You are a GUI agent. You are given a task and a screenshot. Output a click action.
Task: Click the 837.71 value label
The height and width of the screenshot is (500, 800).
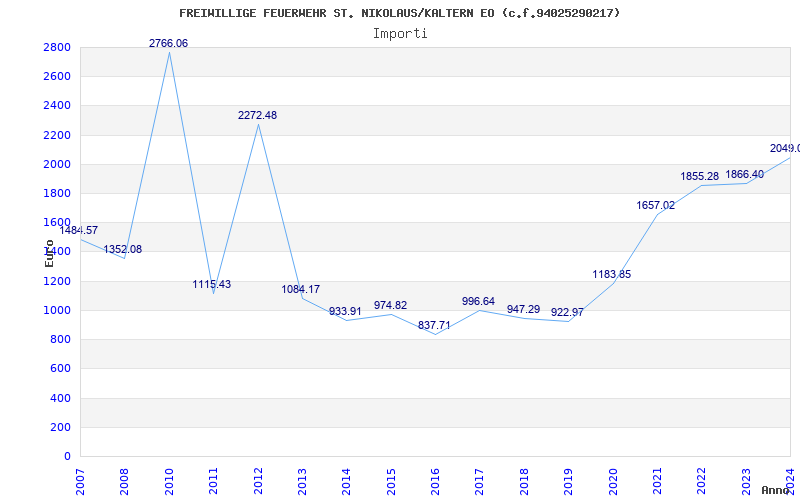(x=434, y=325)
